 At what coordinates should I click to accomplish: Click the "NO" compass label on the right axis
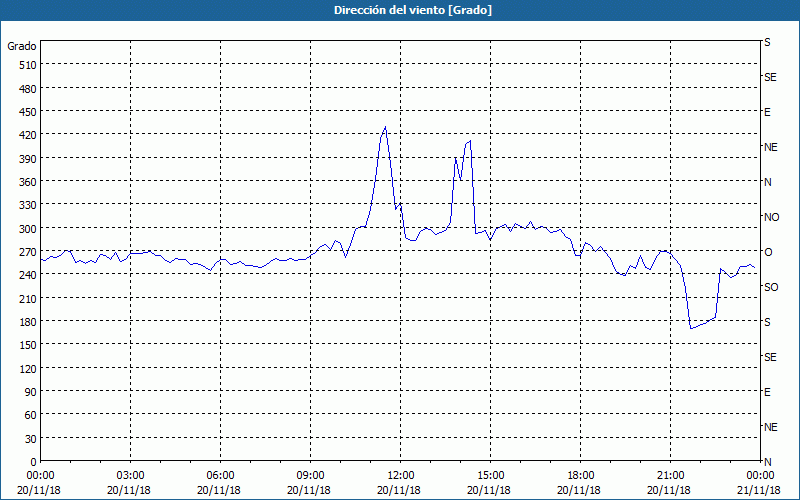(771, 217)
